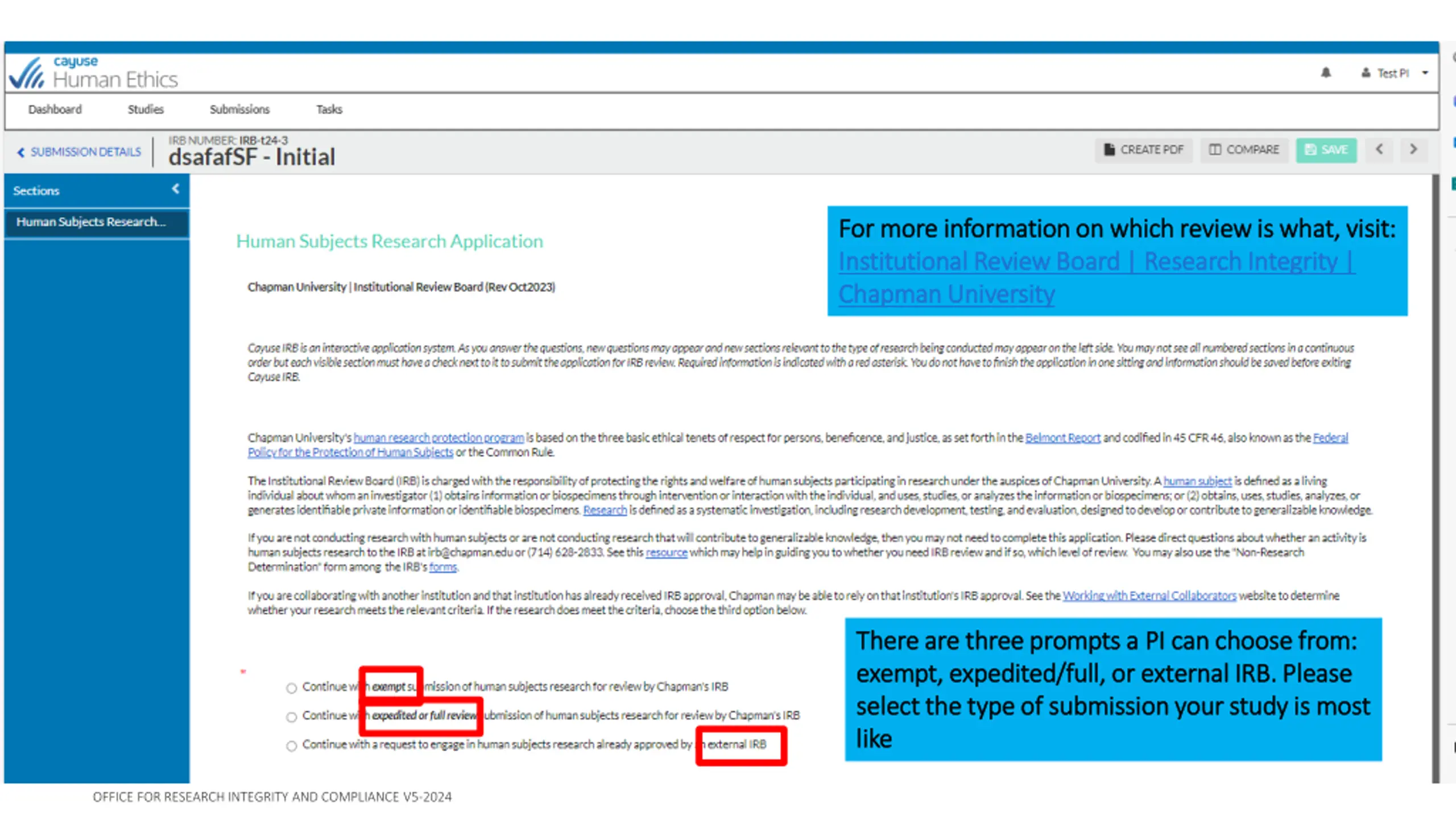Follow the human subject definition link
The height and width of the screenshot is (819, 1456).
point(1197,481)
